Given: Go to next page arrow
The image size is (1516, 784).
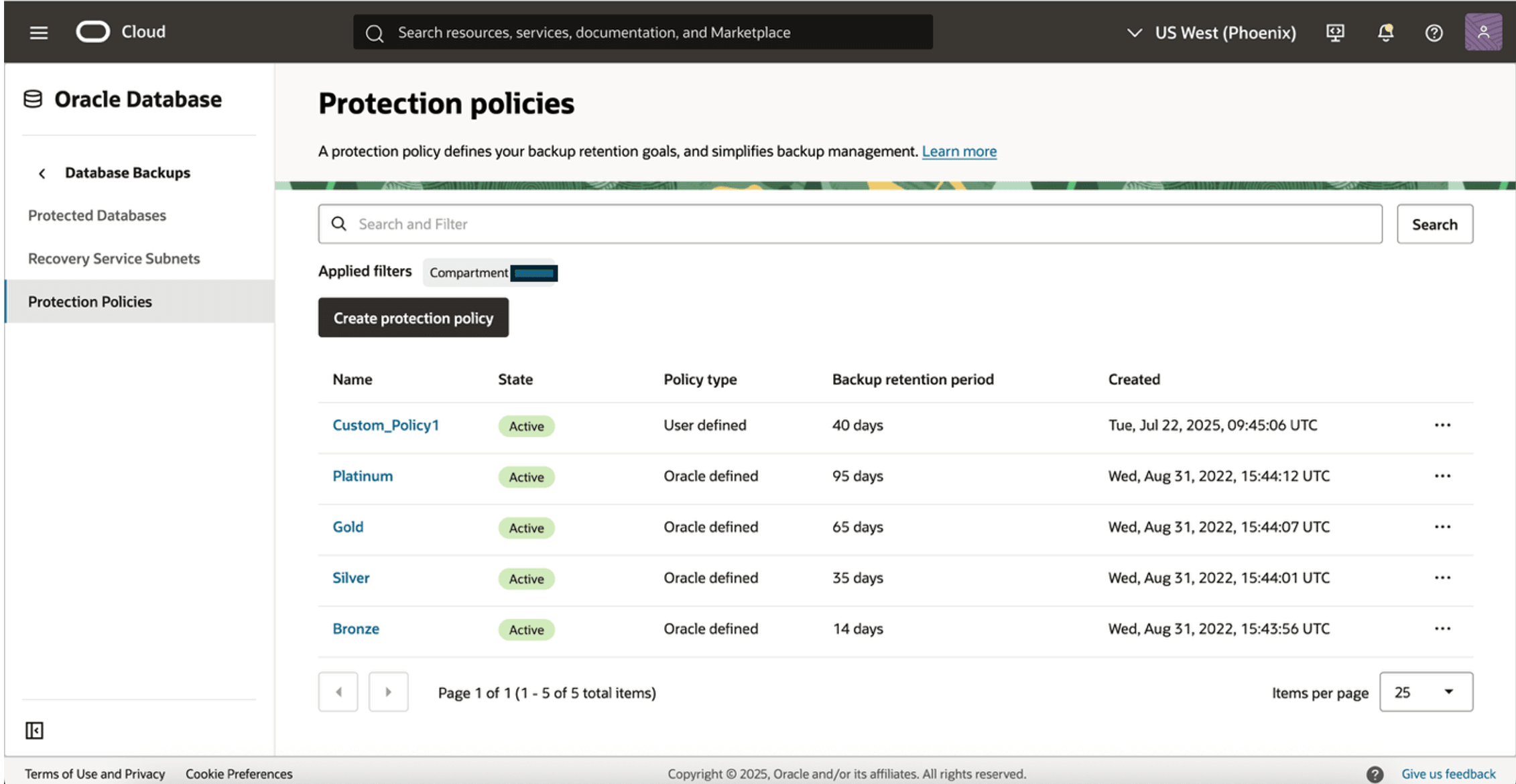Looking at the screenshot, I should [x=388, y=692].
